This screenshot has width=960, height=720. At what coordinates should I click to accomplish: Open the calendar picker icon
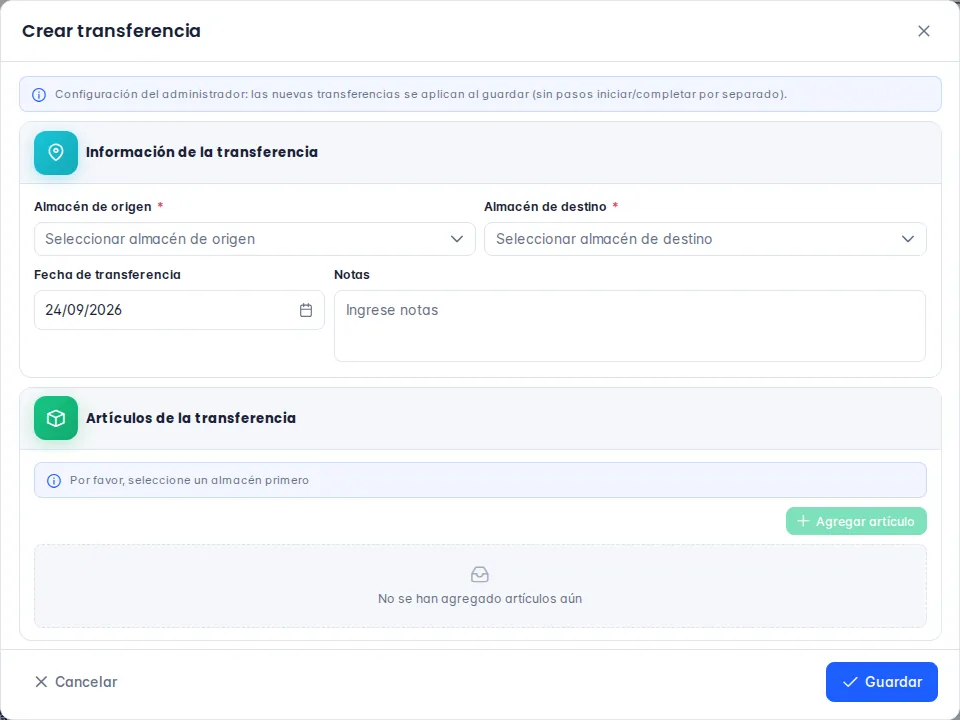coord(306,310)
